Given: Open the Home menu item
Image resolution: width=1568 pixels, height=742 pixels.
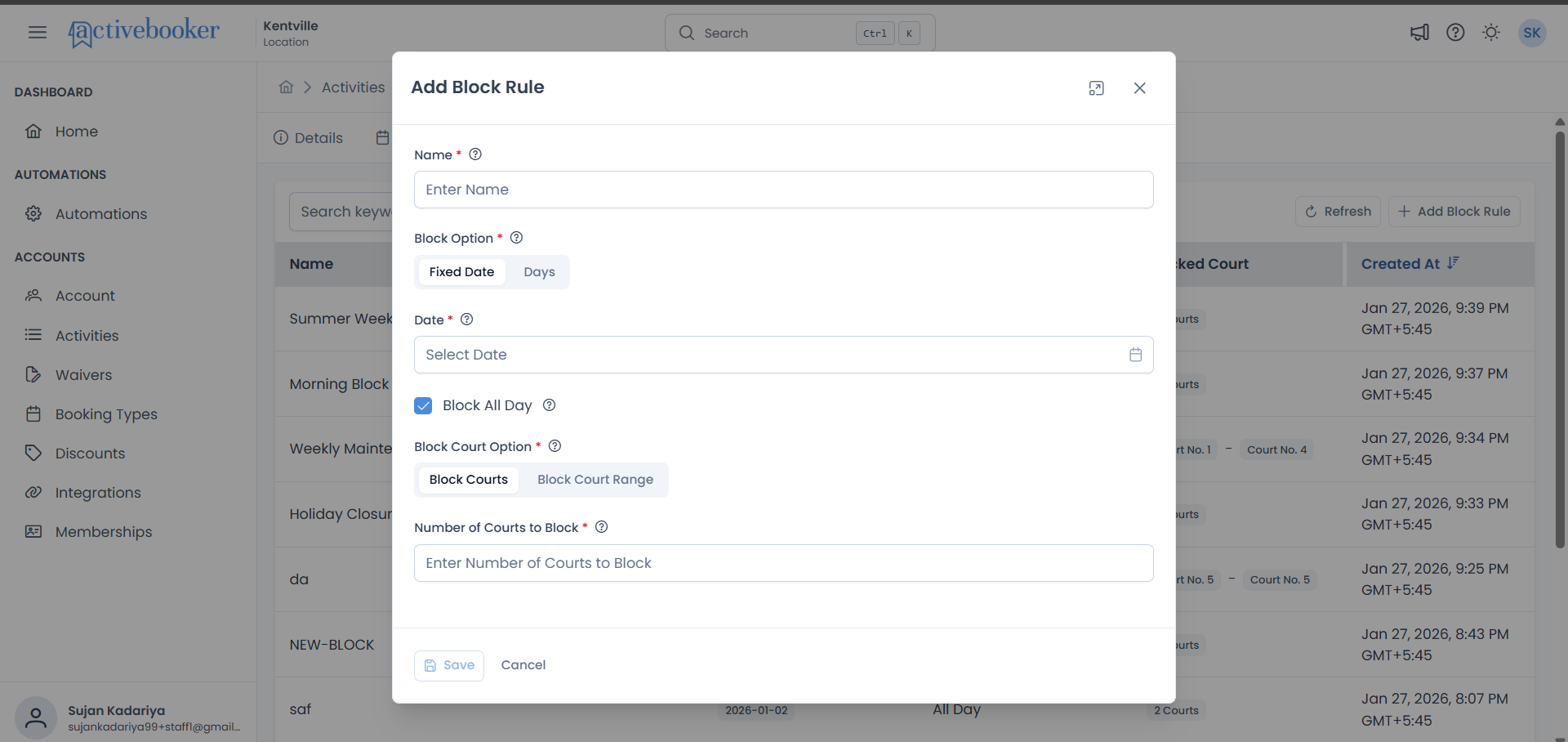Looking at the screenshot, I should point(77,132).
